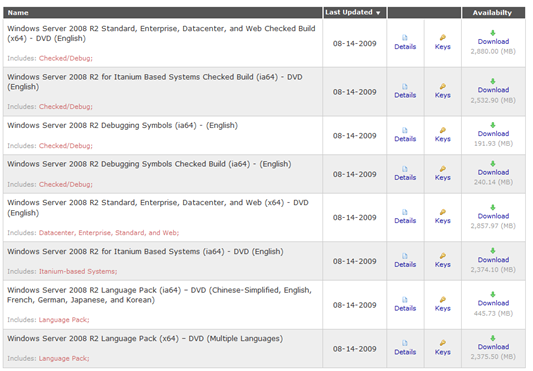Image resolution: width=533 pixels, height=371 pixels.
Task: Open Details link in the 2,374.10 MB row
Action: click(405, 265)
